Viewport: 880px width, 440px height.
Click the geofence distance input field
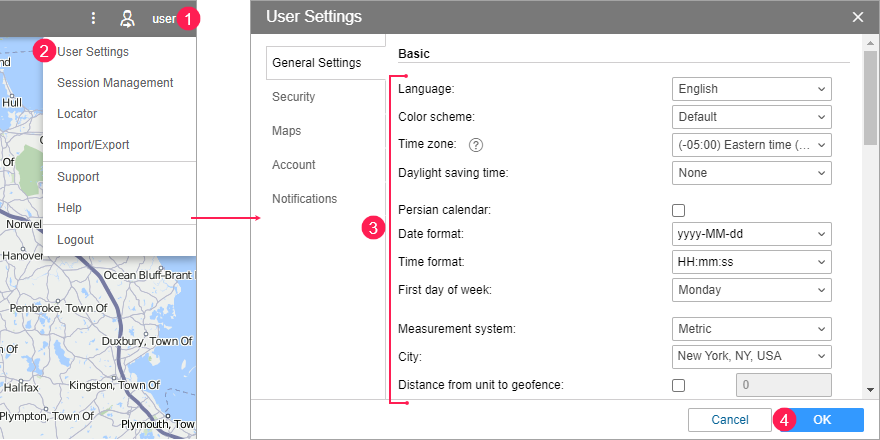pos(783,385)
